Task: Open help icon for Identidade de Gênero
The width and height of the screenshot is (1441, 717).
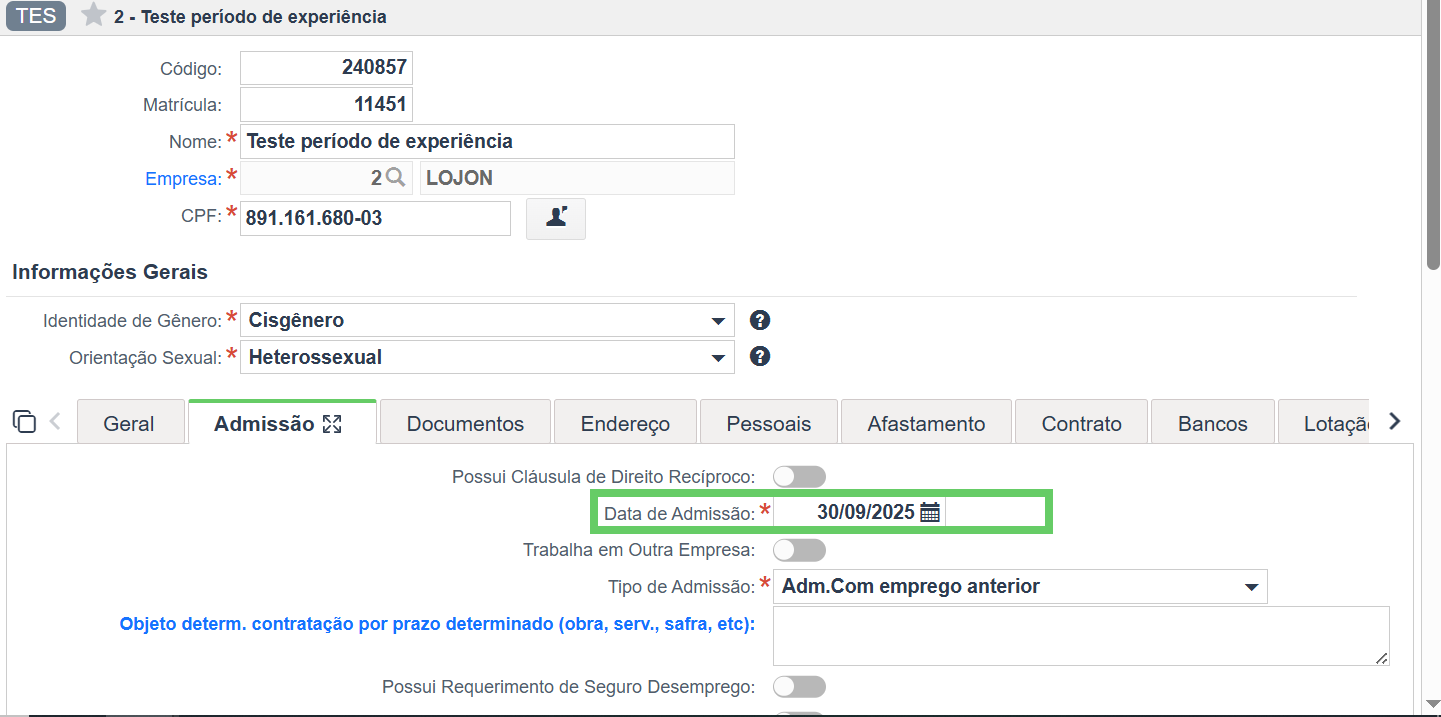Action: 760,320
